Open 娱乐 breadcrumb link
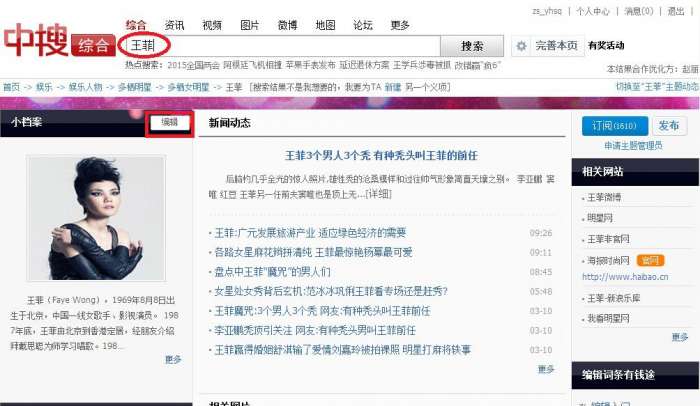This screenshot has height=406, width=700. point(44,87)
